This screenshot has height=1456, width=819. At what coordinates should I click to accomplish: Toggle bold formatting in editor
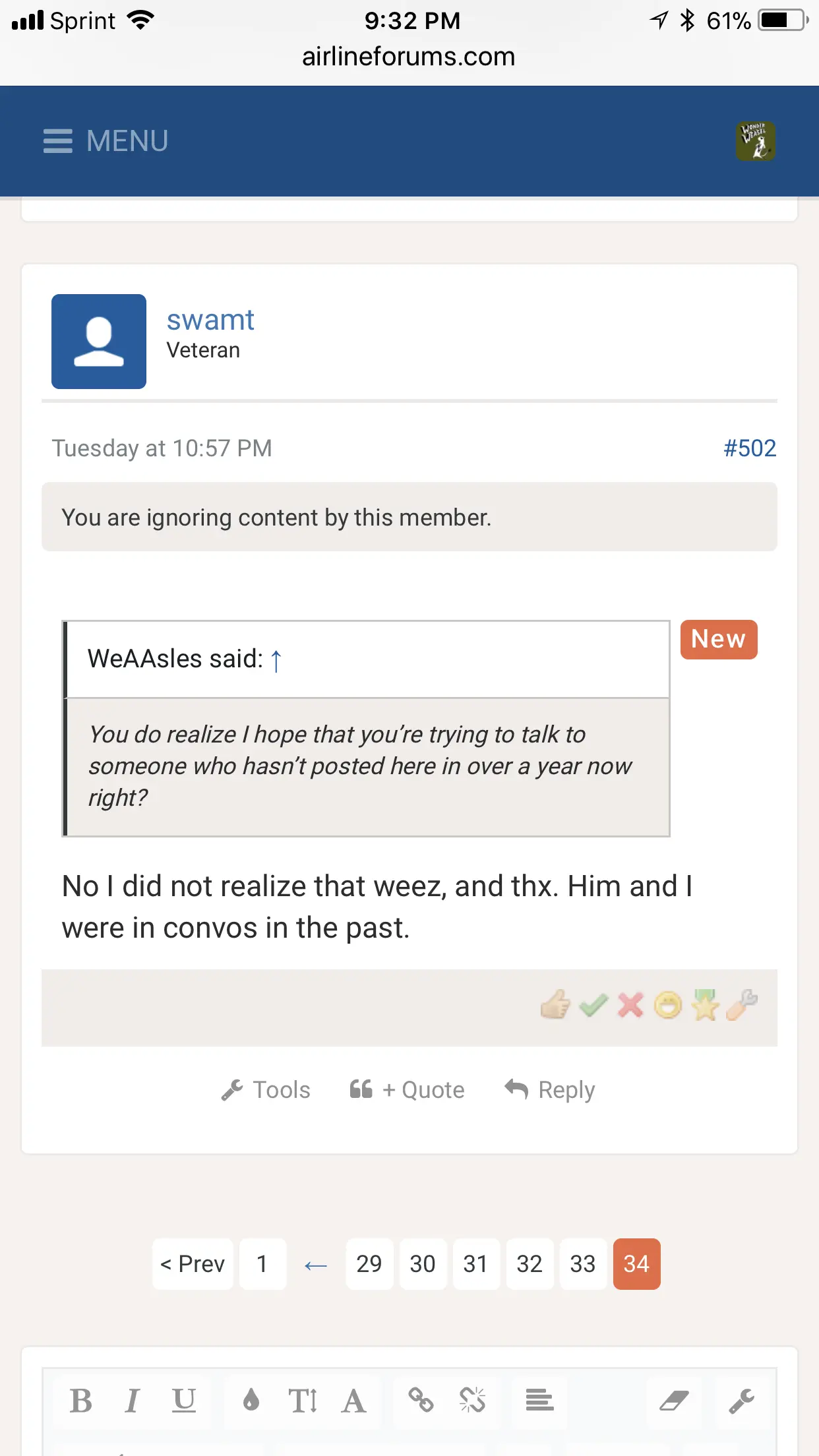[81, 1400]
